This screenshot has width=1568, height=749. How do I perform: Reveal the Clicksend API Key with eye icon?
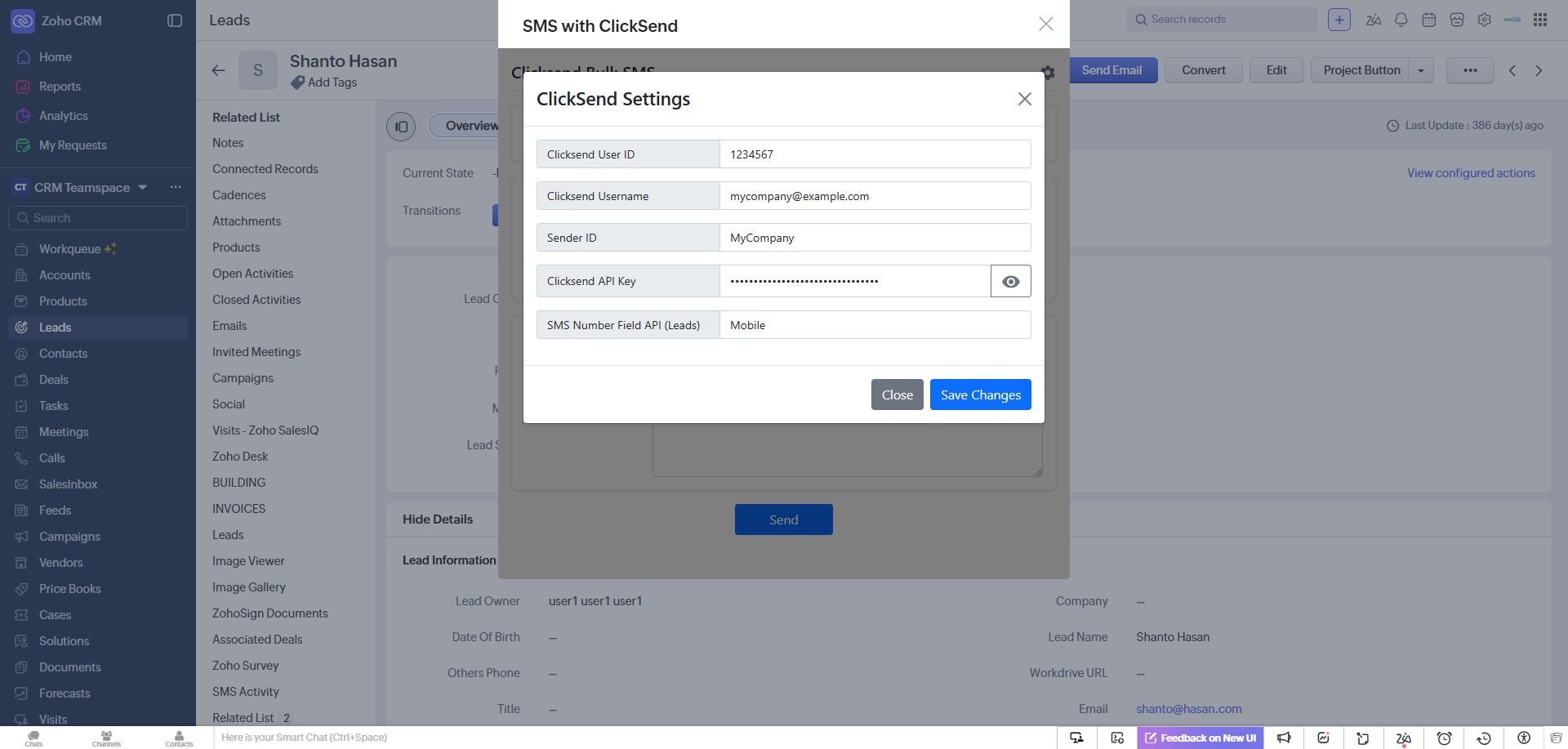(1010, 281)
